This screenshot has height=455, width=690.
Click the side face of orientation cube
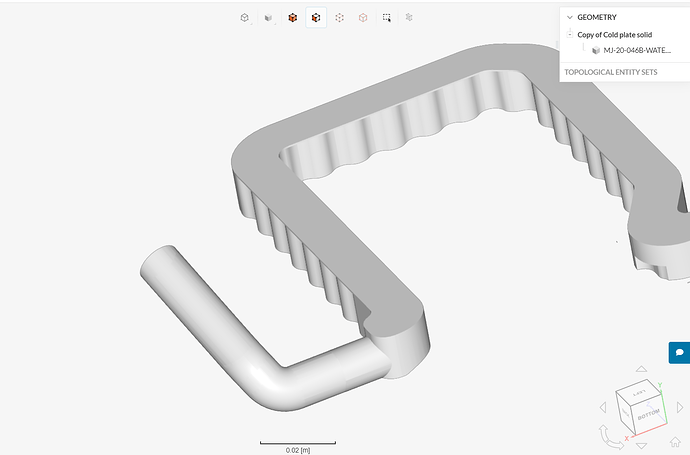click(x=625, y=413)
